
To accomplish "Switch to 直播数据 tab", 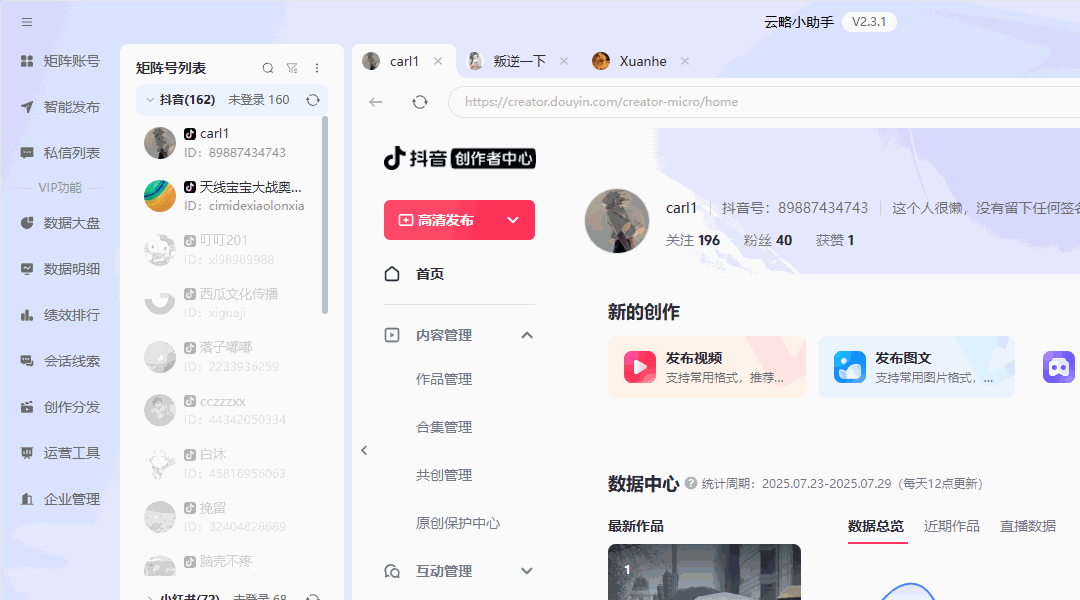I will [1028, 526].
